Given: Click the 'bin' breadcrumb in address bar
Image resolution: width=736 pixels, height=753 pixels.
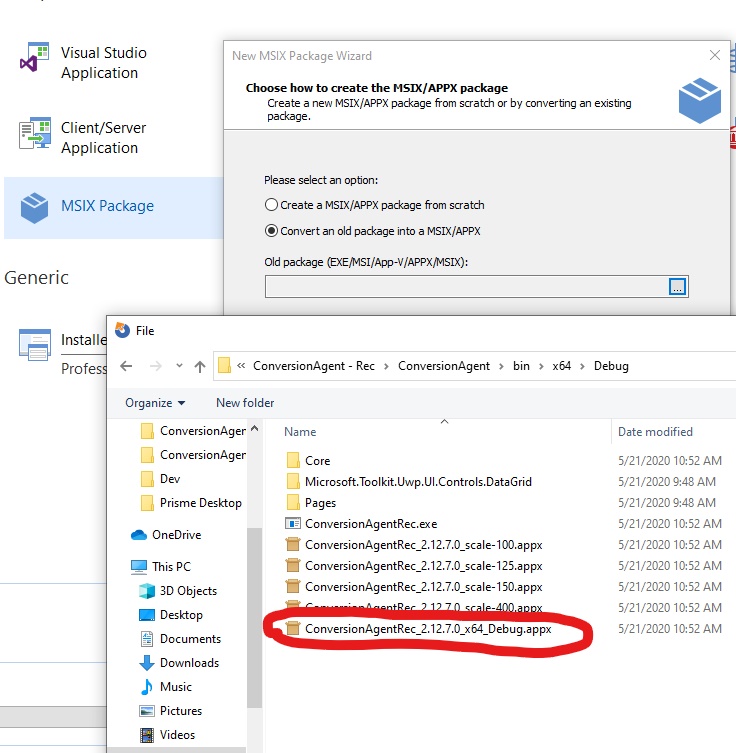Looking at the screenshot, I should coord(521,366).
